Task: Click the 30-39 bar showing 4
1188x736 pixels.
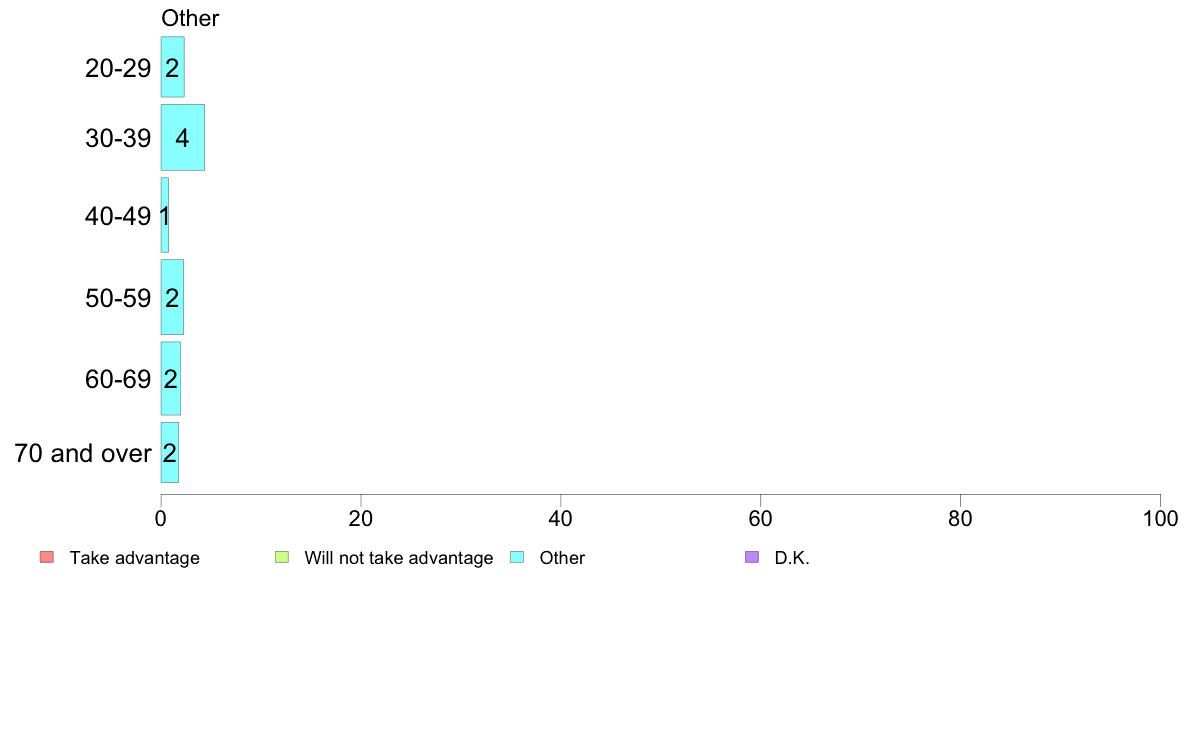Action: [x=183, y=137]
